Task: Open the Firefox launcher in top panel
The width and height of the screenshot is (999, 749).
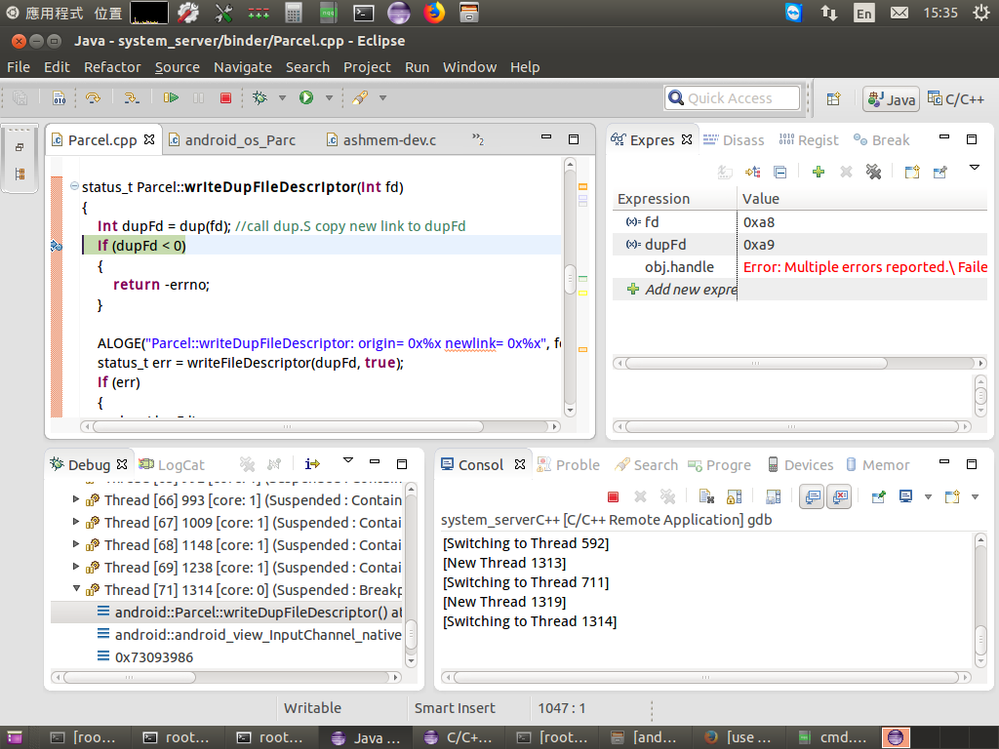Action: coord(434,12)
